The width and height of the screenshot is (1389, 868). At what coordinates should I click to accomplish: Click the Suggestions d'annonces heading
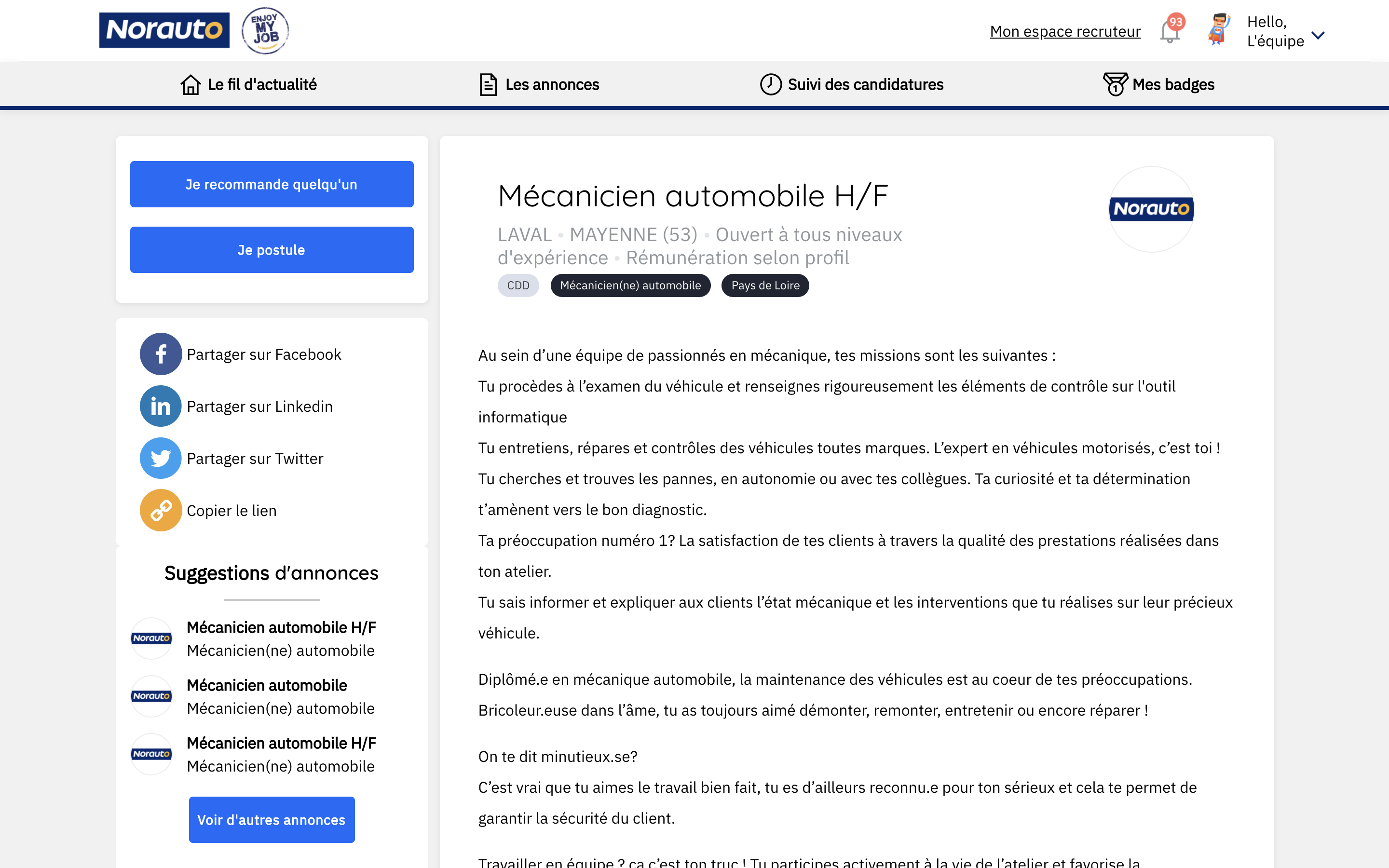pos(272,573)
